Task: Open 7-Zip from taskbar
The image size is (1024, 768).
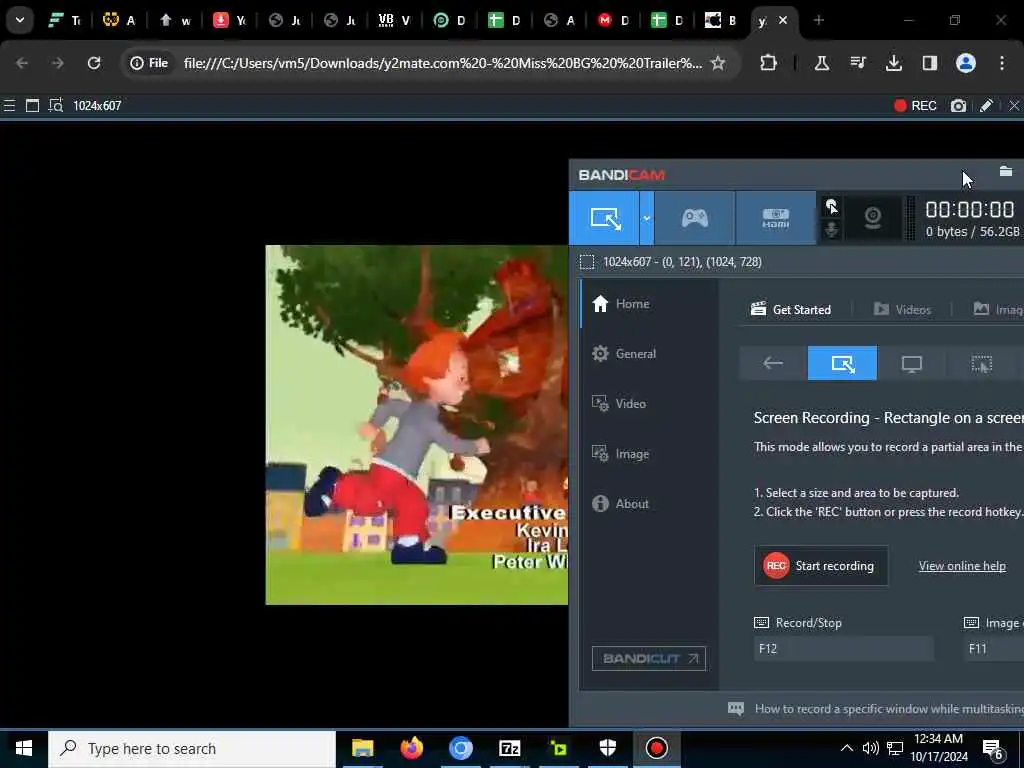Action: pos(509,748)
